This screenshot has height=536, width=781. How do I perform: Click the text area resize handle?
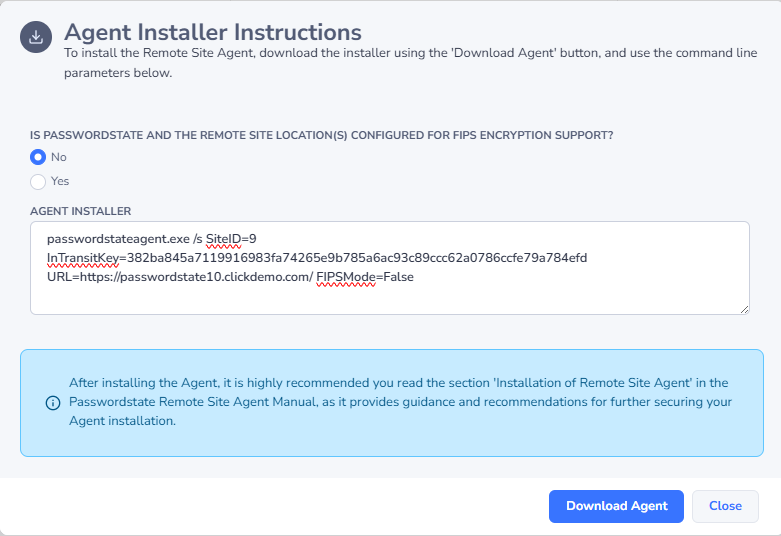pyautogui.click(x=744, y=309)
